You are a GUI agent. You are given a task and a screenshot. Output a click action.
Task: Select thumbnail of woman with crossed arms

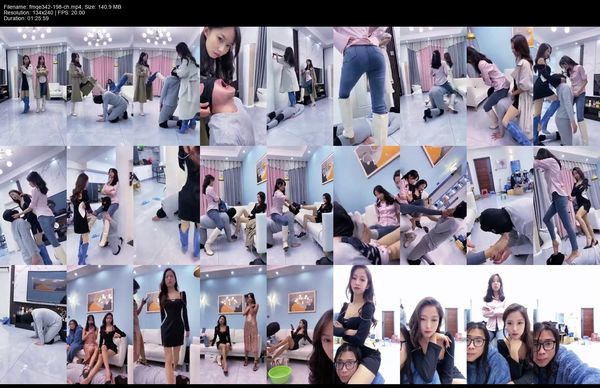(x=367, y=324)
